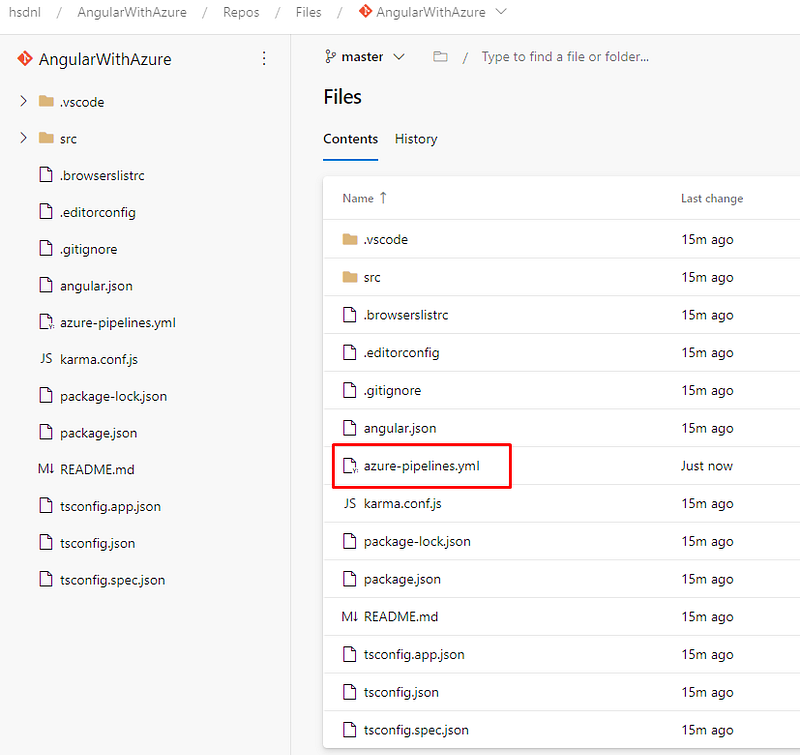Image resolution: width=800 pixels, height=755 pixels.
Task: Select .browserslistrc in the sidebar tree
Action: coord(102,175)
